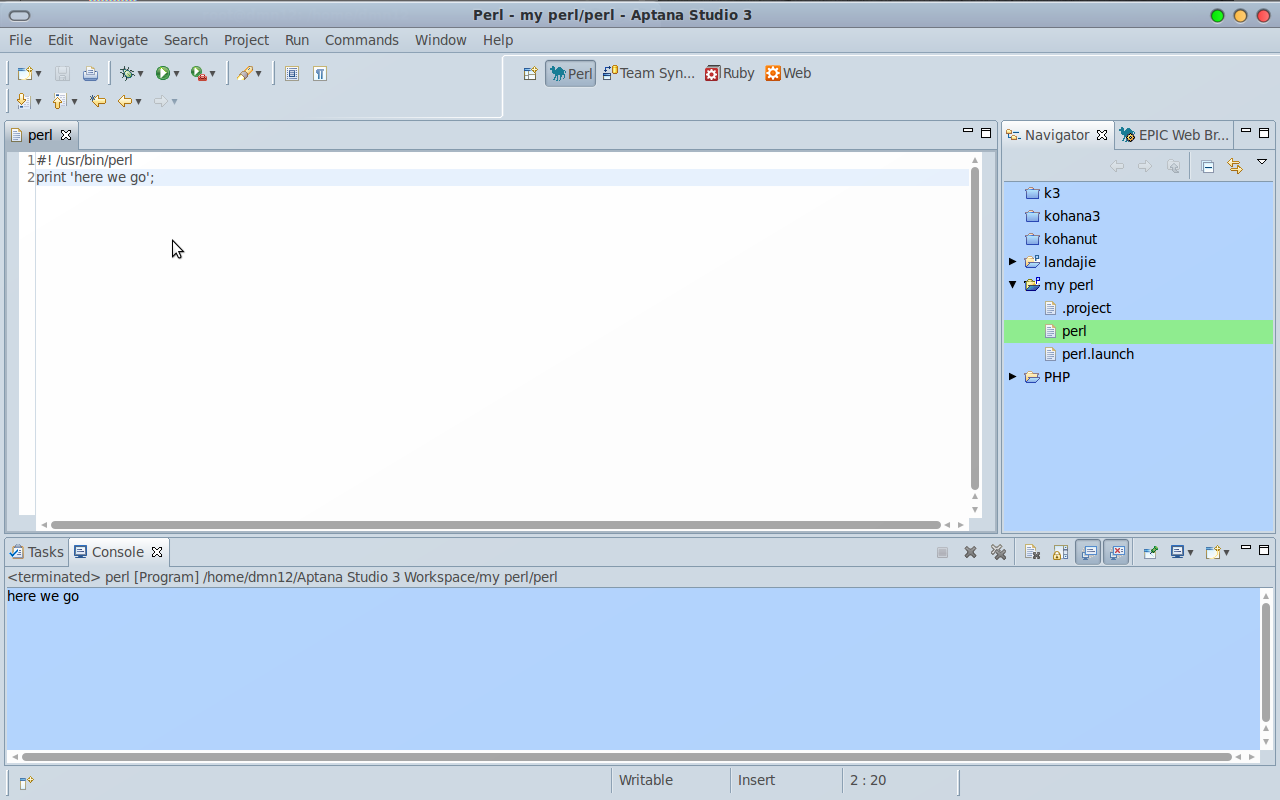The image size is (1280, 800).
Task: Click the New file wizard icon
Action: (25, 74)
